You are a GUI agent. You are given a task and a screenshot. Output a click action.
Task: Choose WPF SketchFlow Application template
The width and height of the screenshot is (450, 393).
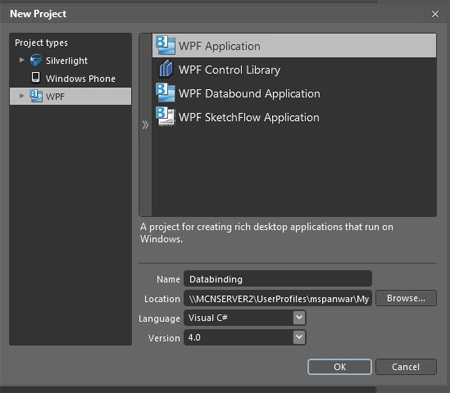294,117
